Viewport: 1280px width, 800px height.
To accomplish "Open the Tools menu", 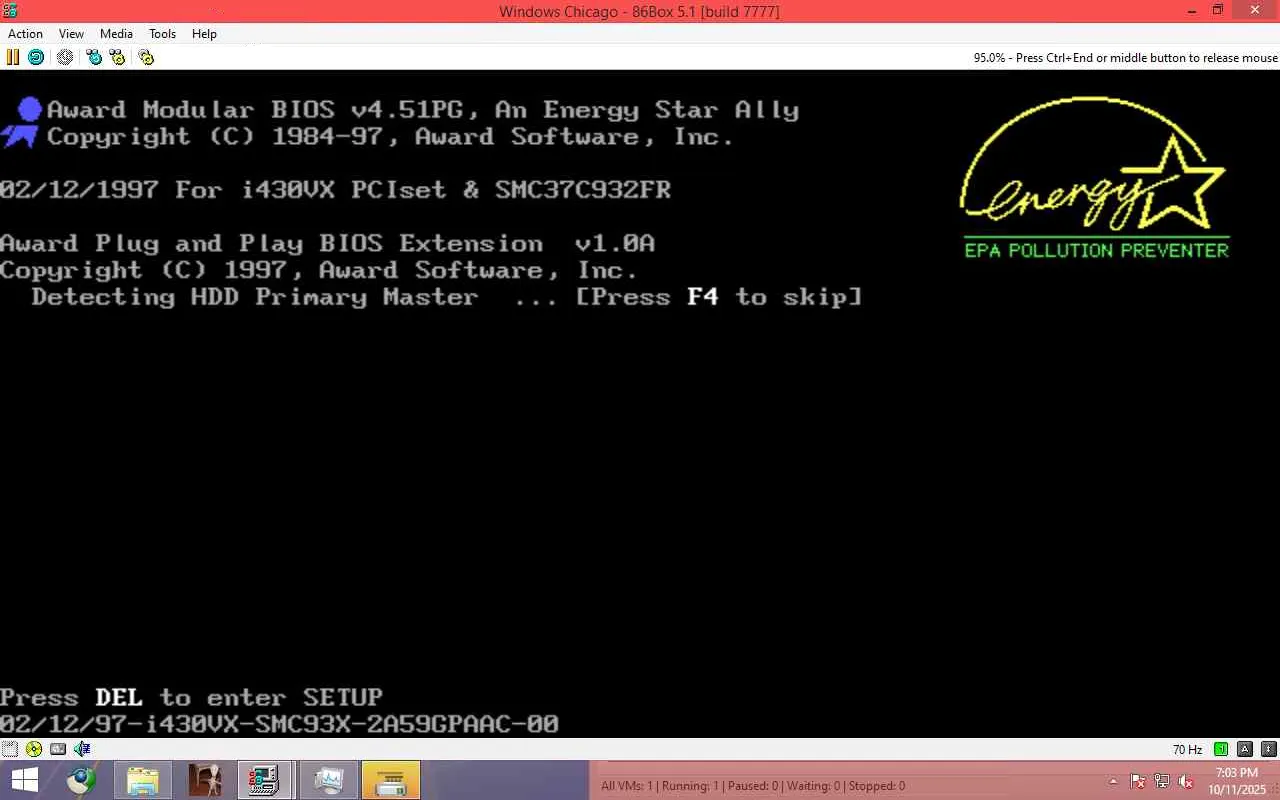I will pos(162,34).
